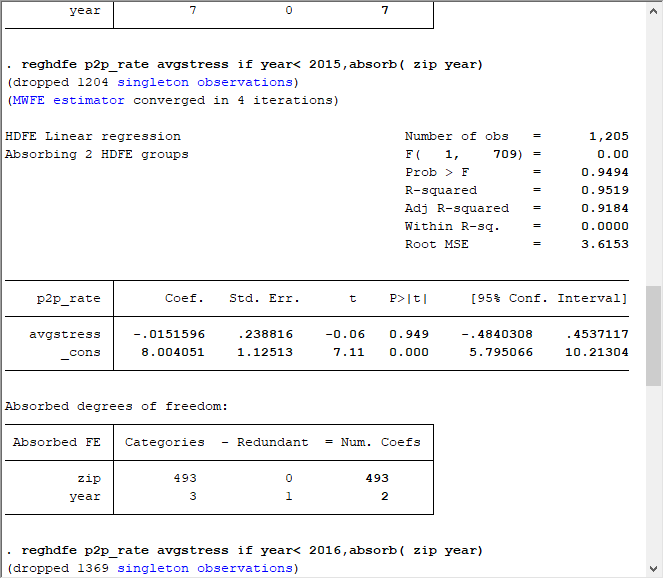Click the avgstress std. err. .238816
The height and width of the screenshot is (579, 664).
coord(265,334)
